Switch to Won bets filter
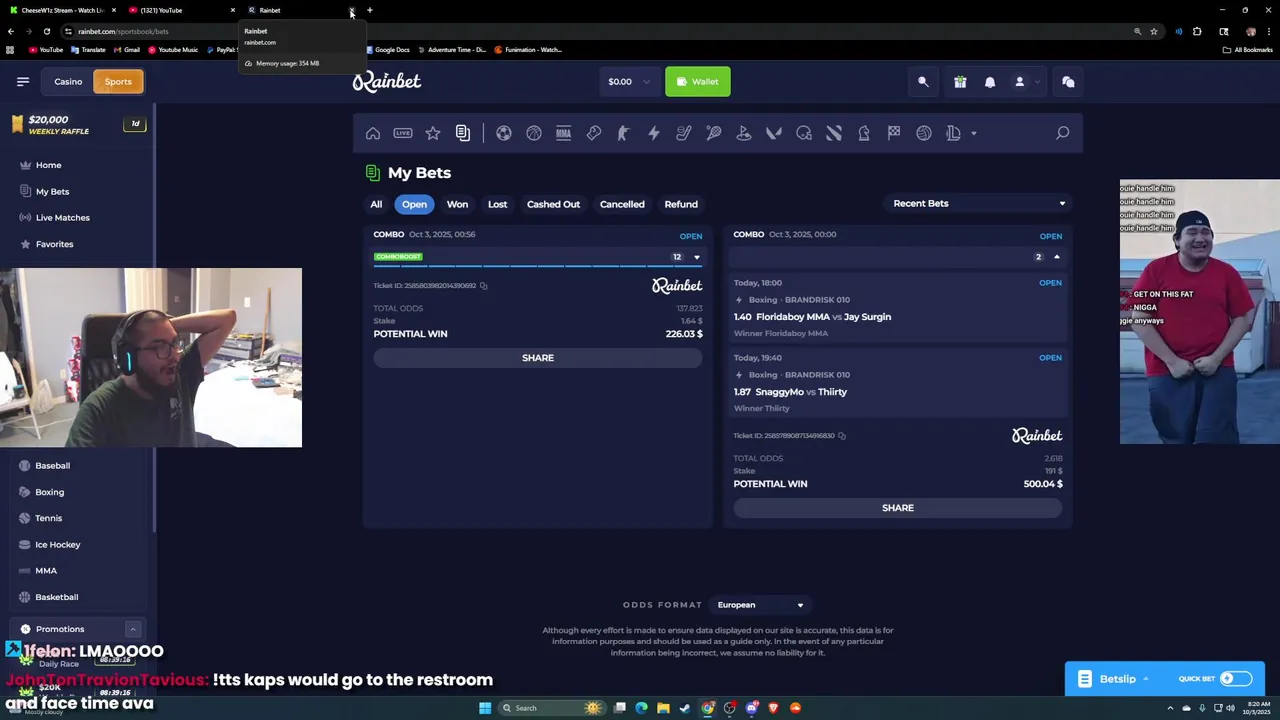The width and height of the screenshot is (1280, 720). (x=457, y=204)
